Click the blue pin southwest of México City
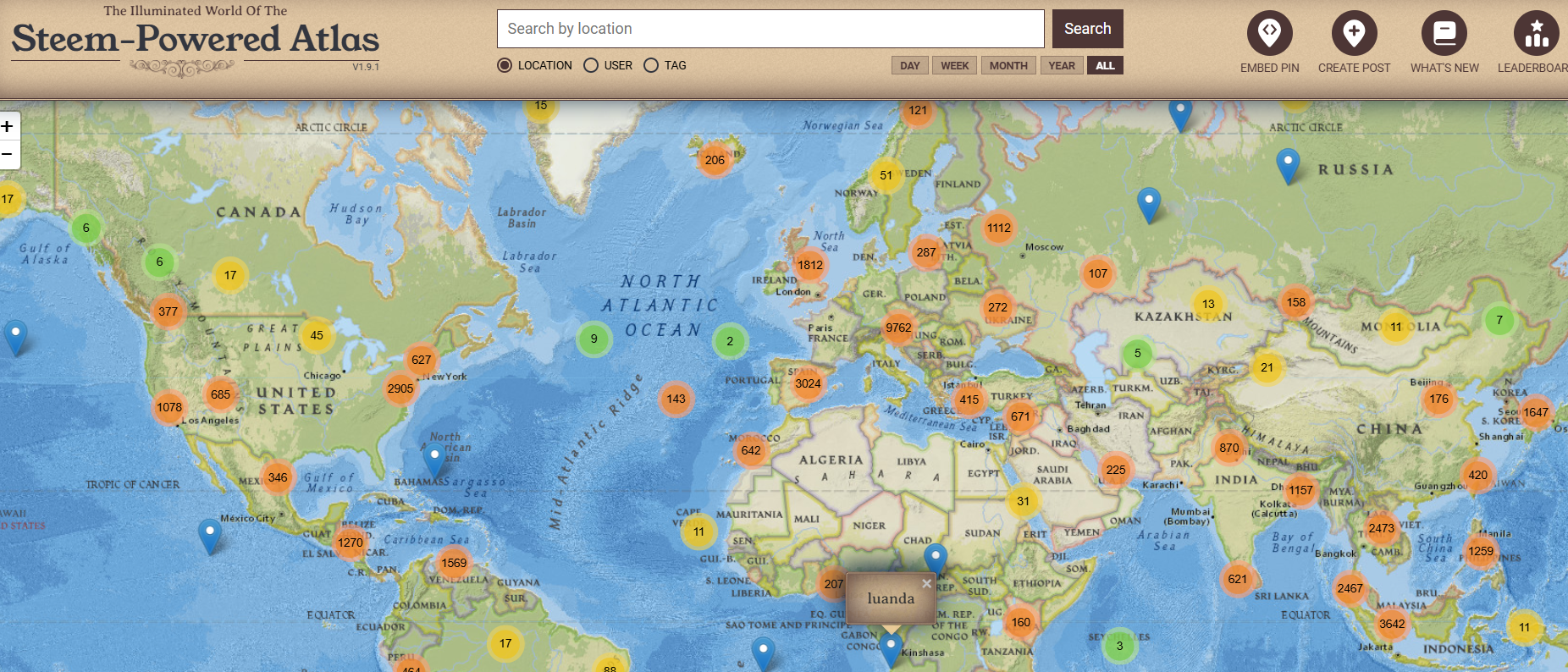Image resolution: width=1568 pixels, height=672 pixels. pyautogui.click(x=209, y=537)
